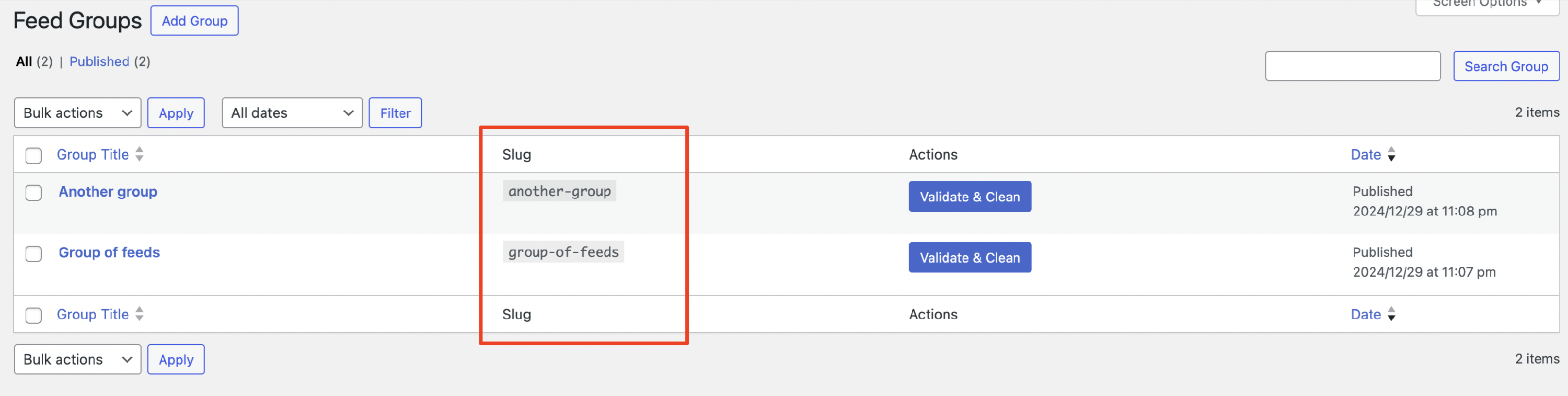
Task: Tick the Group of feeds row checkbox
Action: [33, 254]
